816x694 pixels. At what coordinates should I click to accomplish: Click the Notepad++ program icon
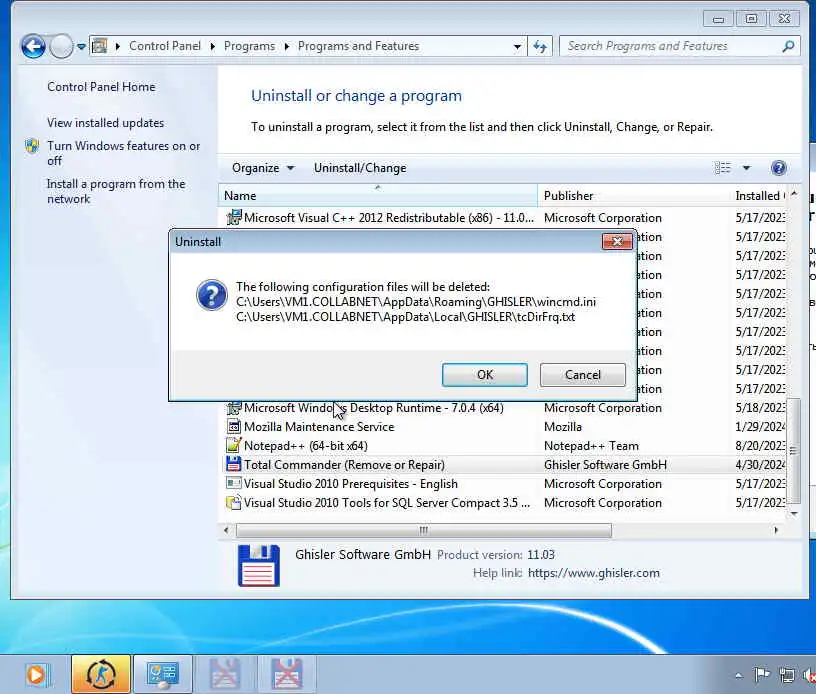[234, 445]
